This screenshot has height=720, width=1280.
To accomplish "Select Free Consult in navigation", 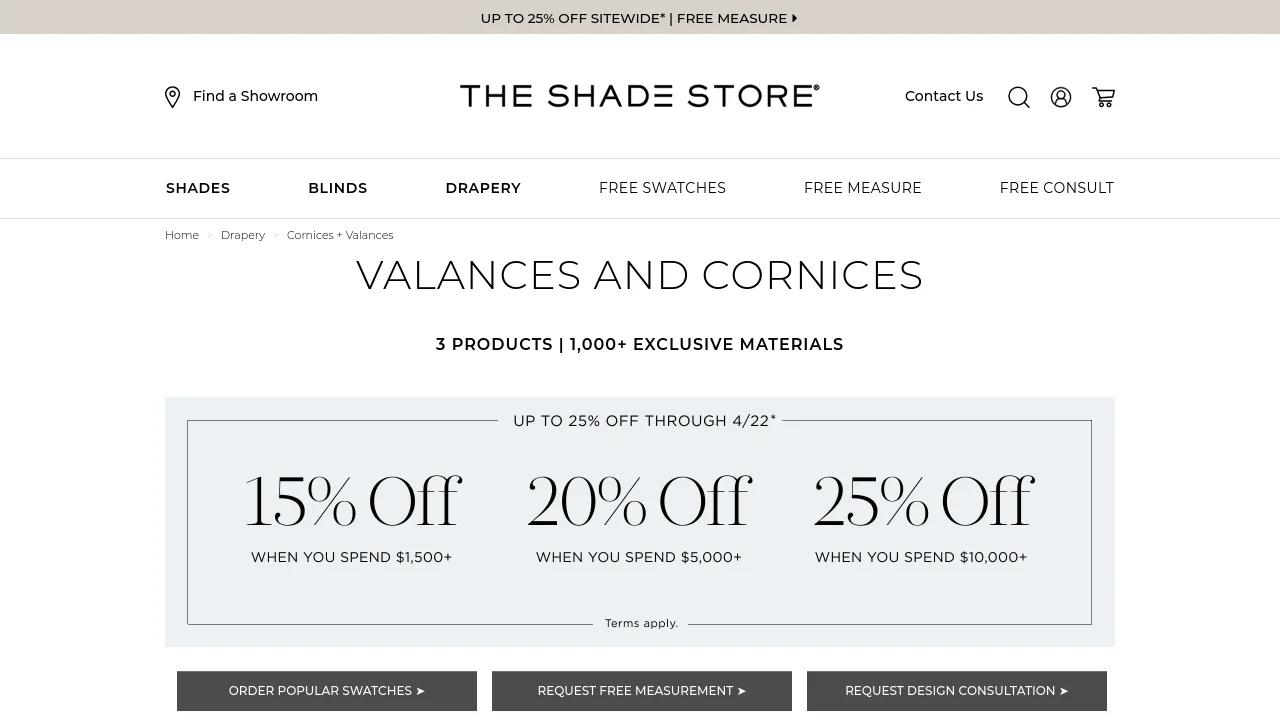I will coord(1056,188).
